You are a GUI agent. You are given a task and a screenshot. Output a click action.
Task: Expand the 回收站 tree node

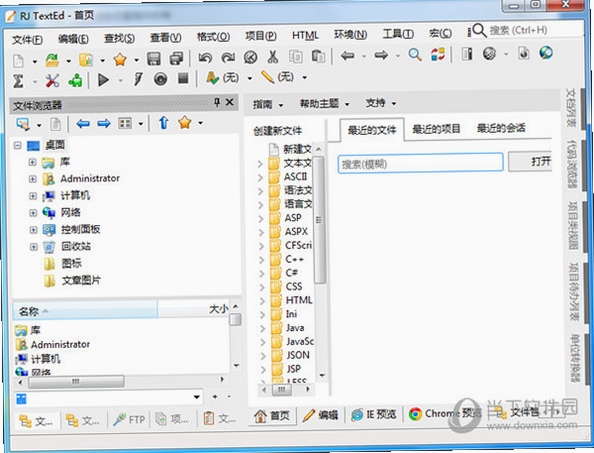coord(33,247)
